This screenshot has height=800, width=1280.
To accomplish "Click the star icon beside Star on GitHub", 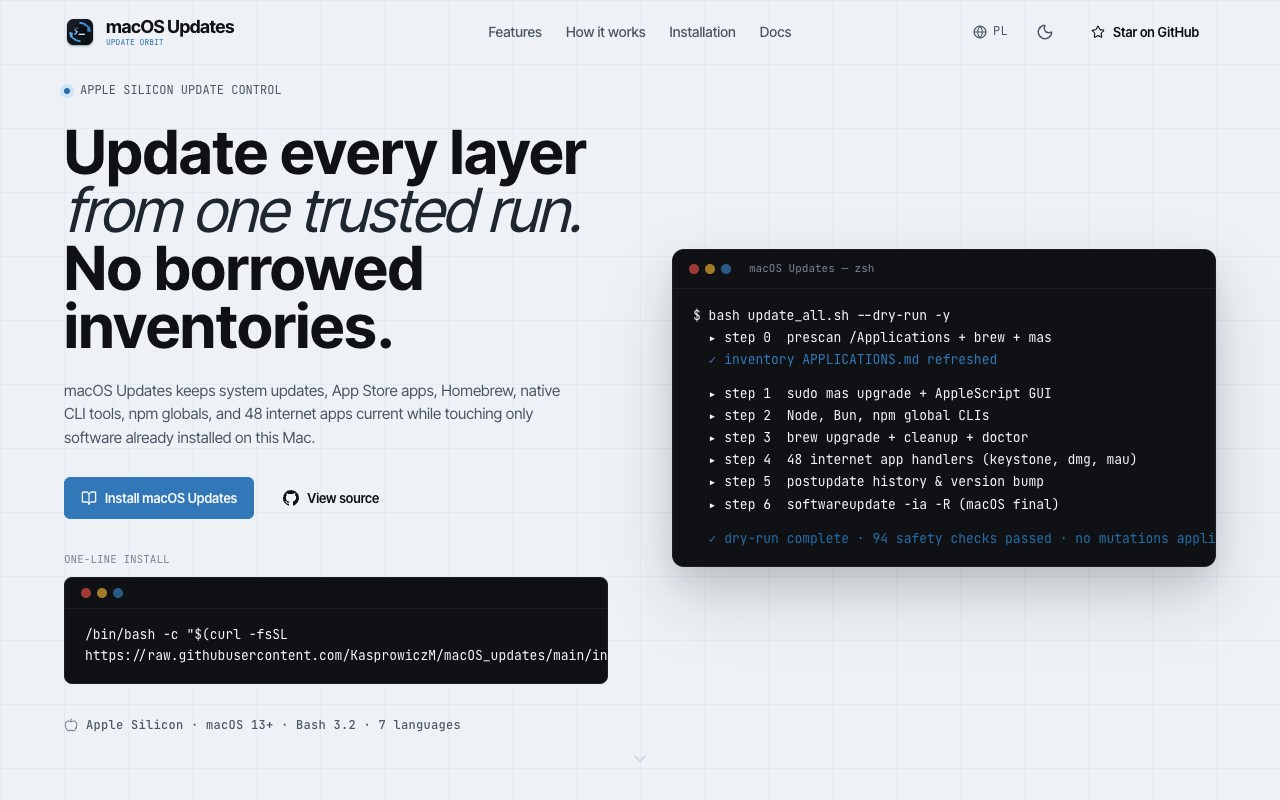I will point(1097,32).
